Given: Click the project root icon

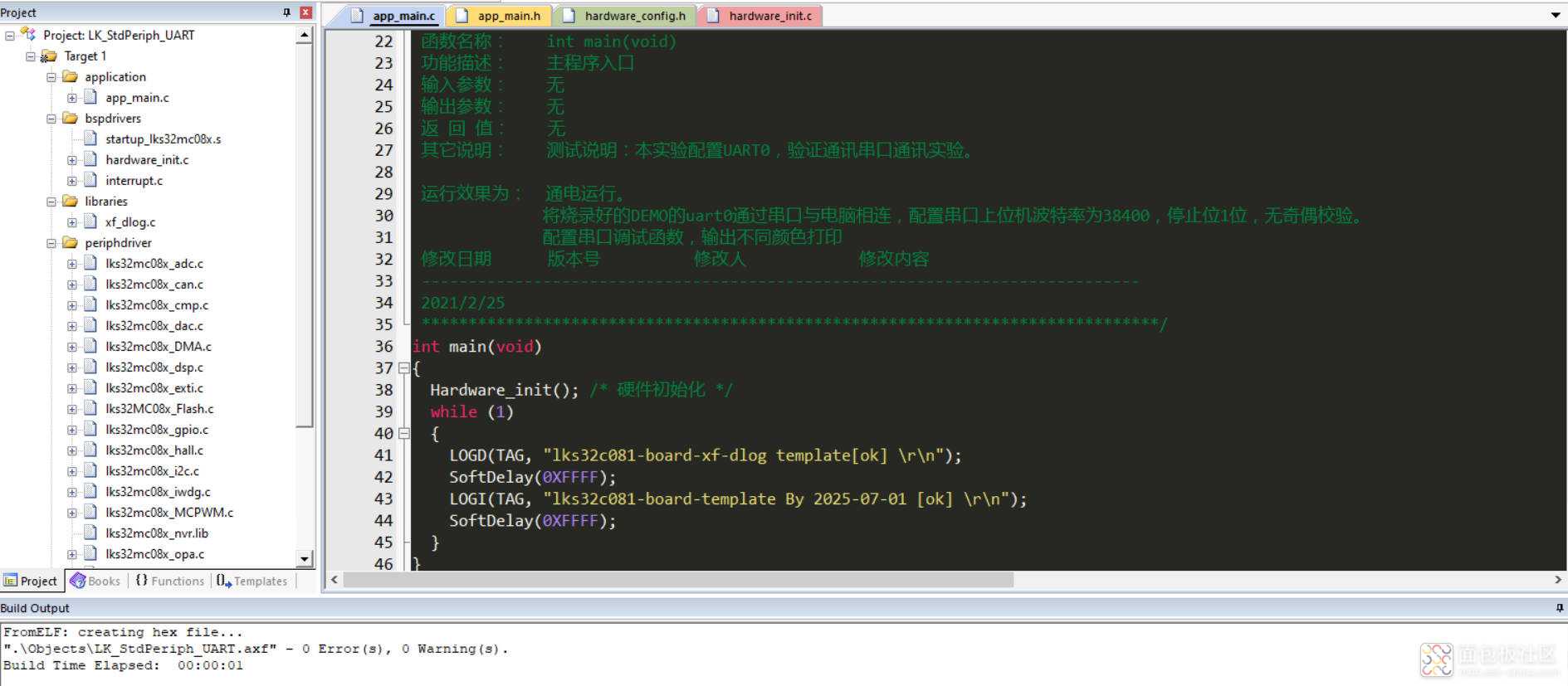Looking at the screenshot, I should coord(28,34).
